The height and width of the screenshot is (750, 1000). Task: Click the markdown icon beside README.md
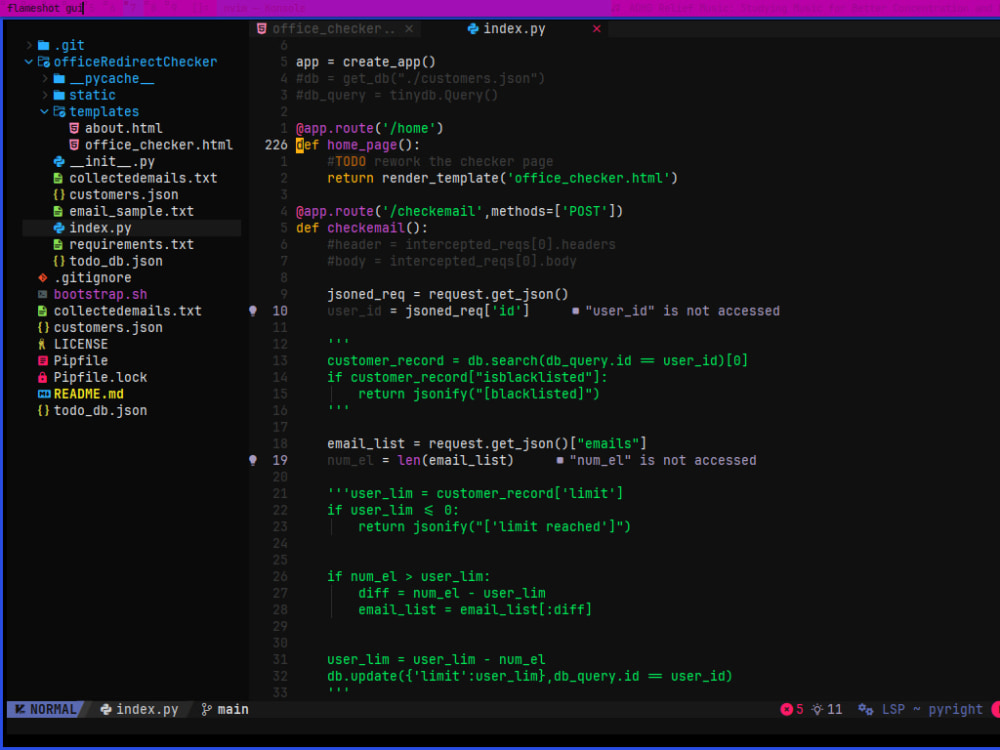click(43, 394)
